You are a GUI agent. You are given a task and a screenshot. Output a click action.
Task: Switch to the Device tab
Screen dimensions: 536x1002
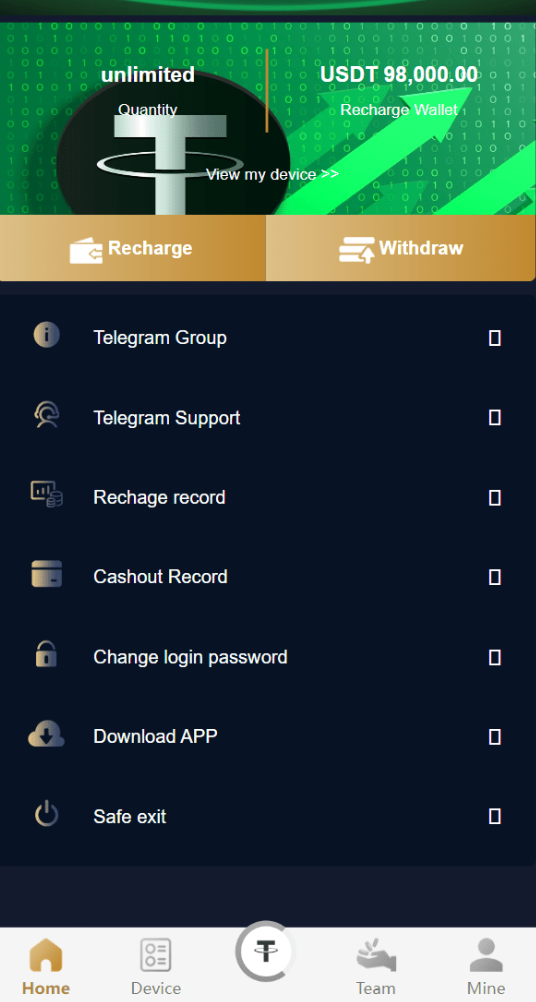coord(156,966)
